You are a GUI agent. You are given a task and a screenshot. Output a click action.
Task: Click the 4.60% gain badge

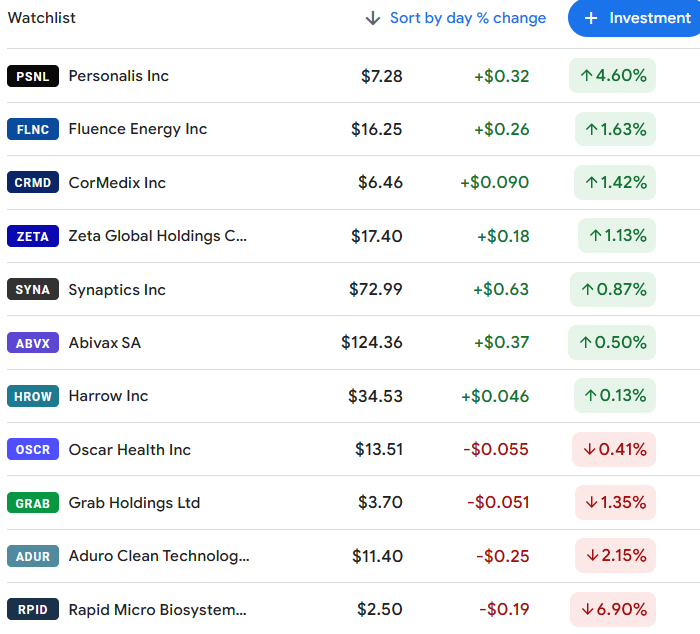612,75
